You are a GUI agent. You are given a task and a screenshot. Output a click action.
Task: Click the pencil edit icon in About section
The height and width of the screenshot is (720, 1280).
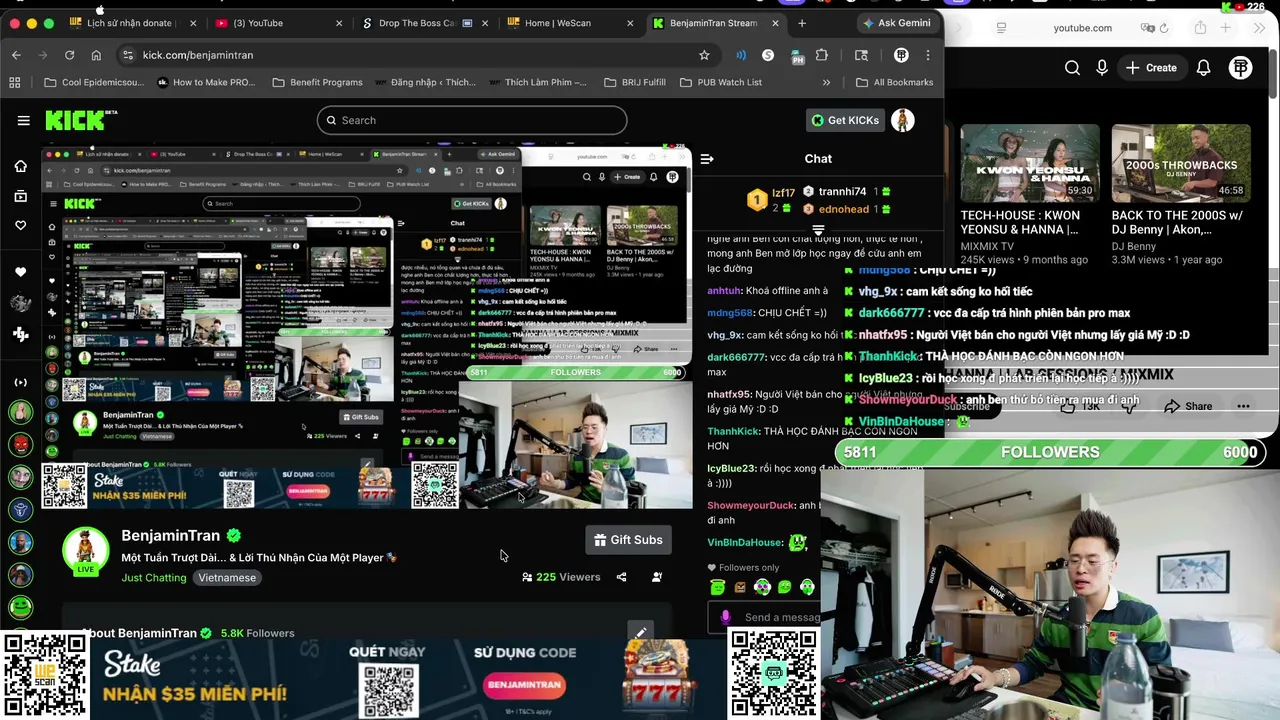tap(639, 632)
